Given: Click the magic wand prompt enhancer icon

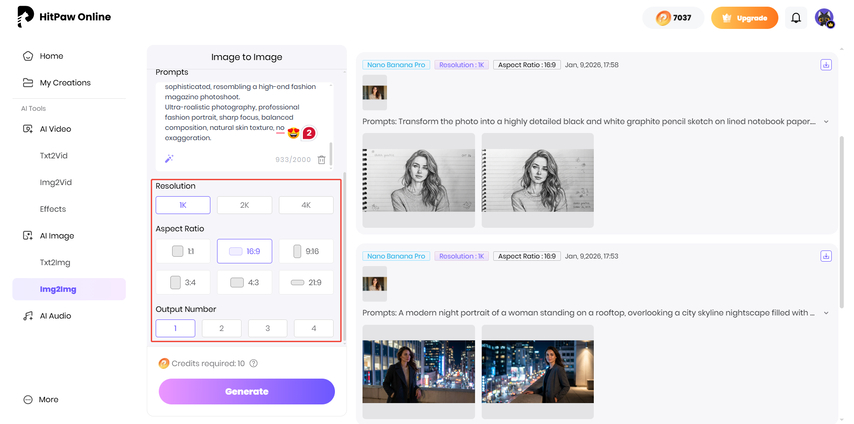Looking at the screenshot, I should (x=169, y=159).
